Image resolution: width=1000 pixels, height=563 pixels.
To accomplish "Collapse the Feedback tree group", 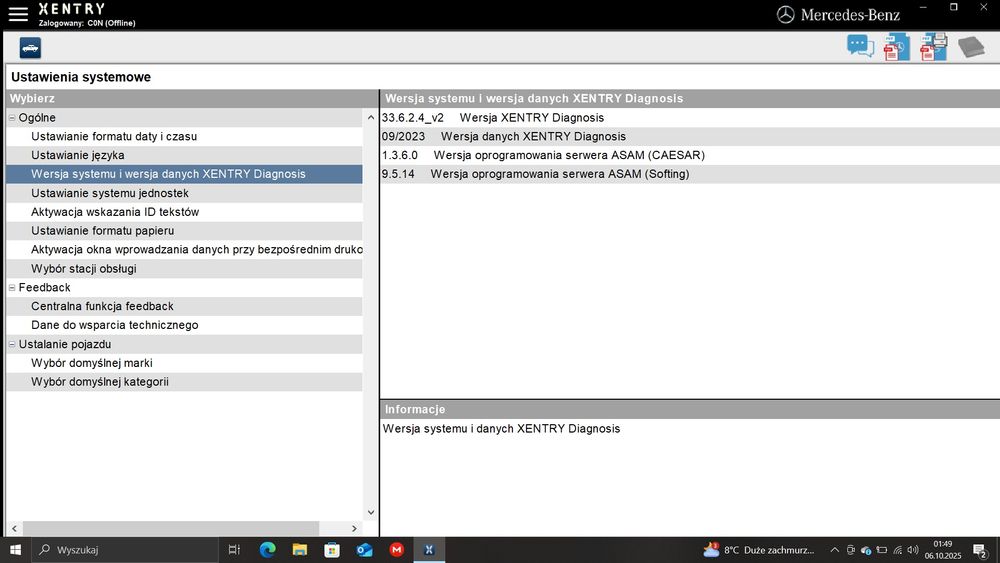I will pyautogui.click(x=11, y=288).
